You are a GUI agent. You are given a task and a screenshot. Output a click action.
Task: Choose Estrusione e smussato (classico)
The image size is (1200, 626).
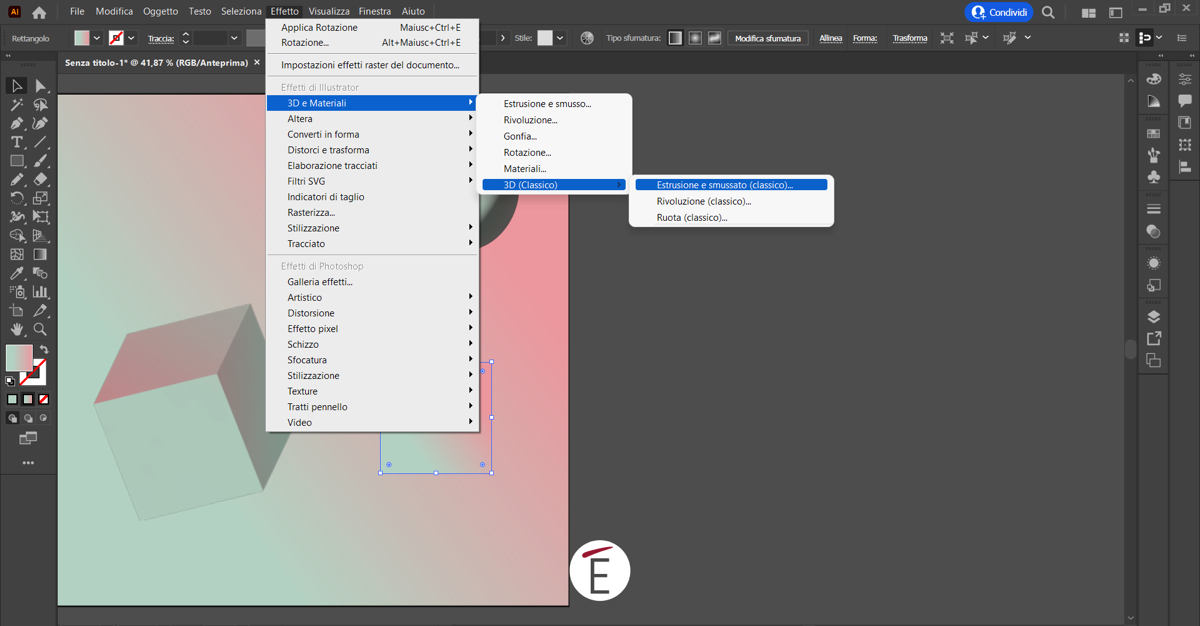731,185
